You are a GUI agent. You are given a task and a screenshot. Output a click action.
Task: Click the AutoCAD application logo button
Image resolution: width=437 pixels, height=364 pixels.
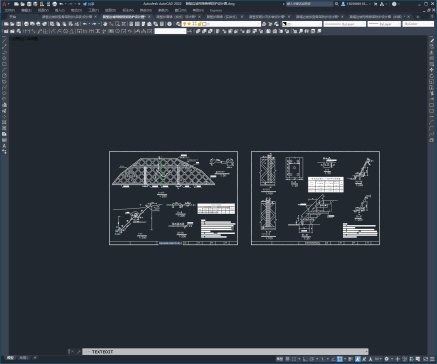click(x=4, y=4)
